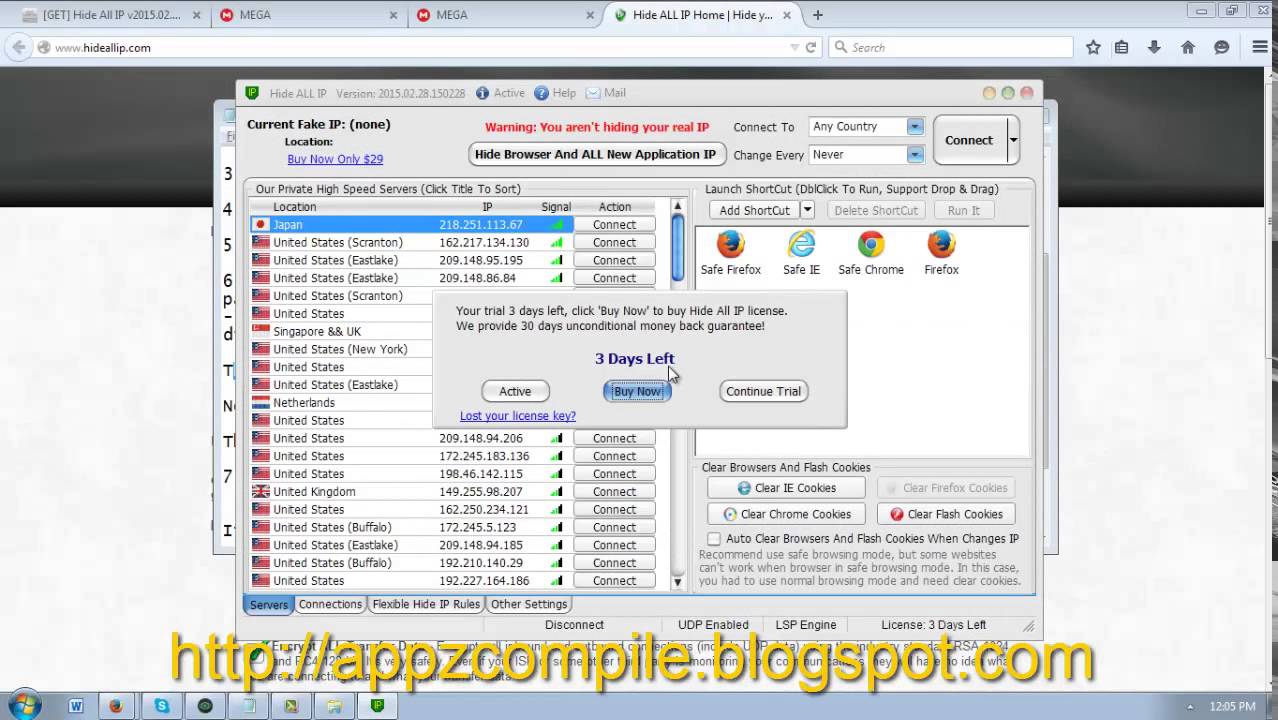This screenshot has height=720, width=1278.
Task: Open Help from Hide ALL IP title bar
Action: 555,93
